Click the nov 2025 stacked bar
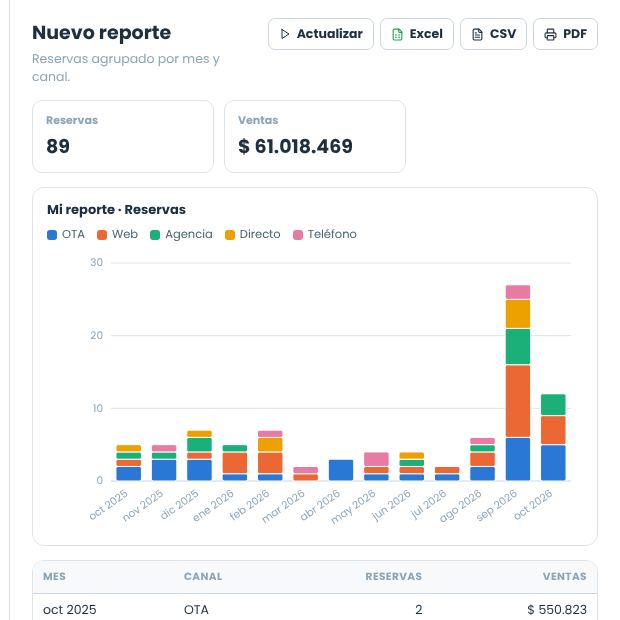Screen dimensions: 620x620 pyautogui.click(x=164, y=463)
